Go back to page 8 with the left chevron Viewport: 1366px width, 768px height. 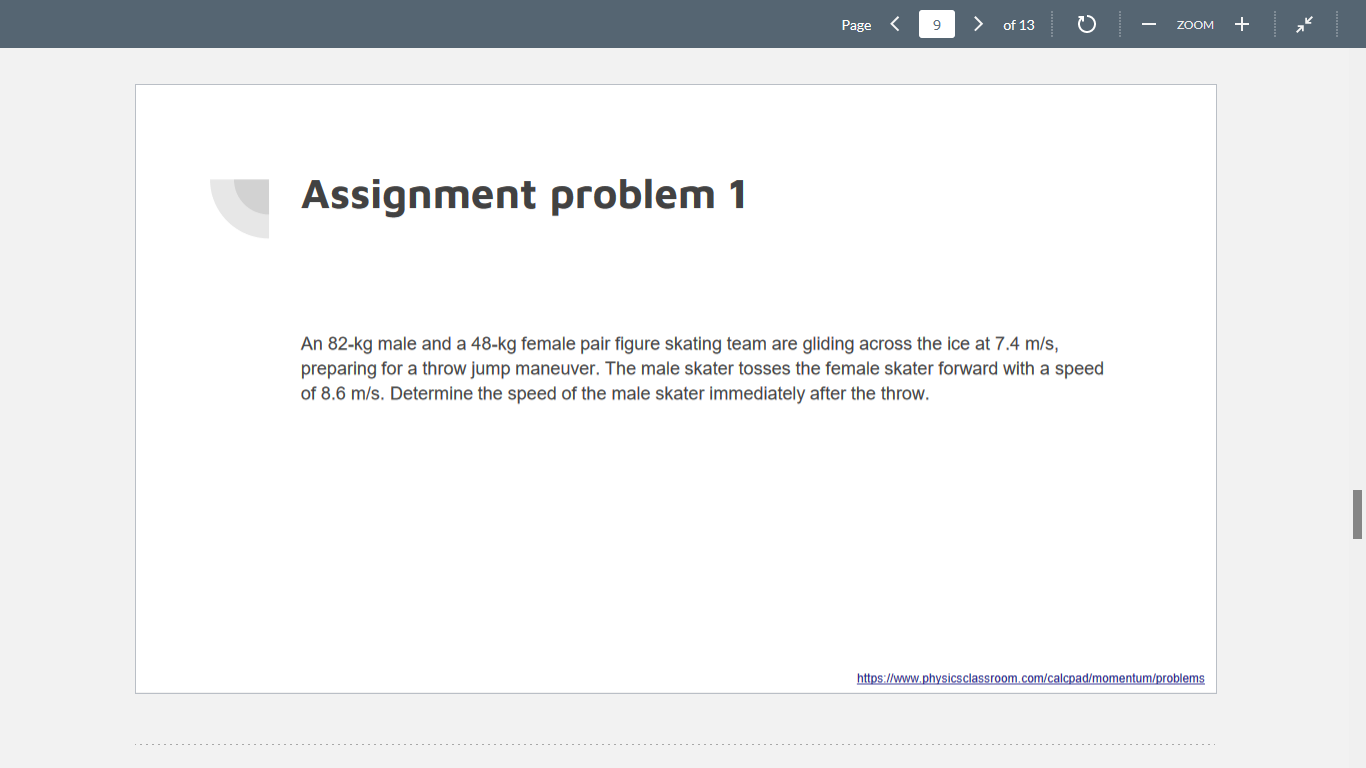(x=895, y=24)
